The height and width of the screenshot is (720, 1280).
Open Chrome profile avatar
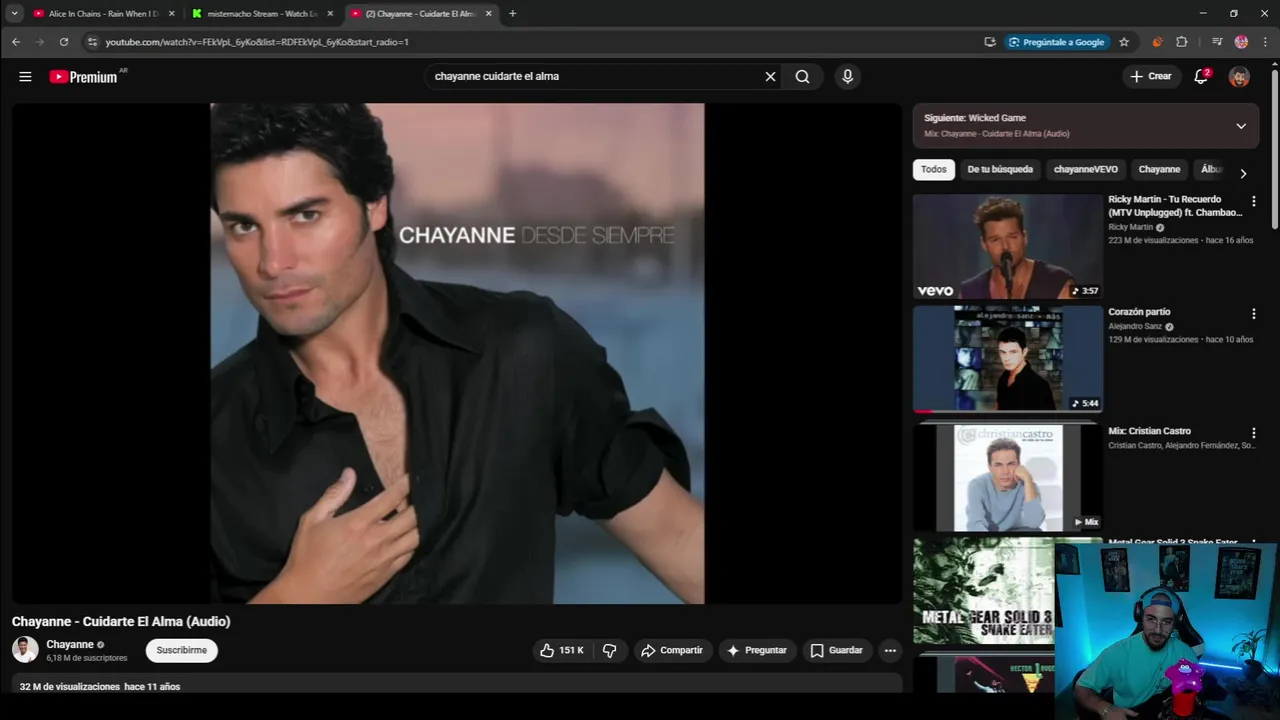coord(1241,42)
